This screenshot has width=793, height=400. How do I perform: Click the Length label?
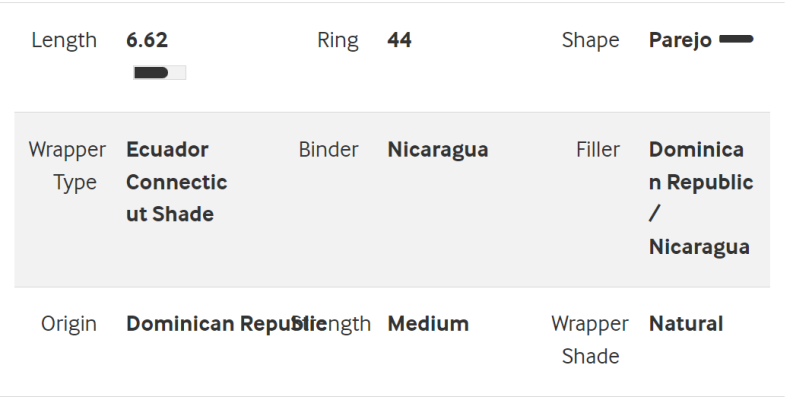pyautogui.click(x=64, y=41)
